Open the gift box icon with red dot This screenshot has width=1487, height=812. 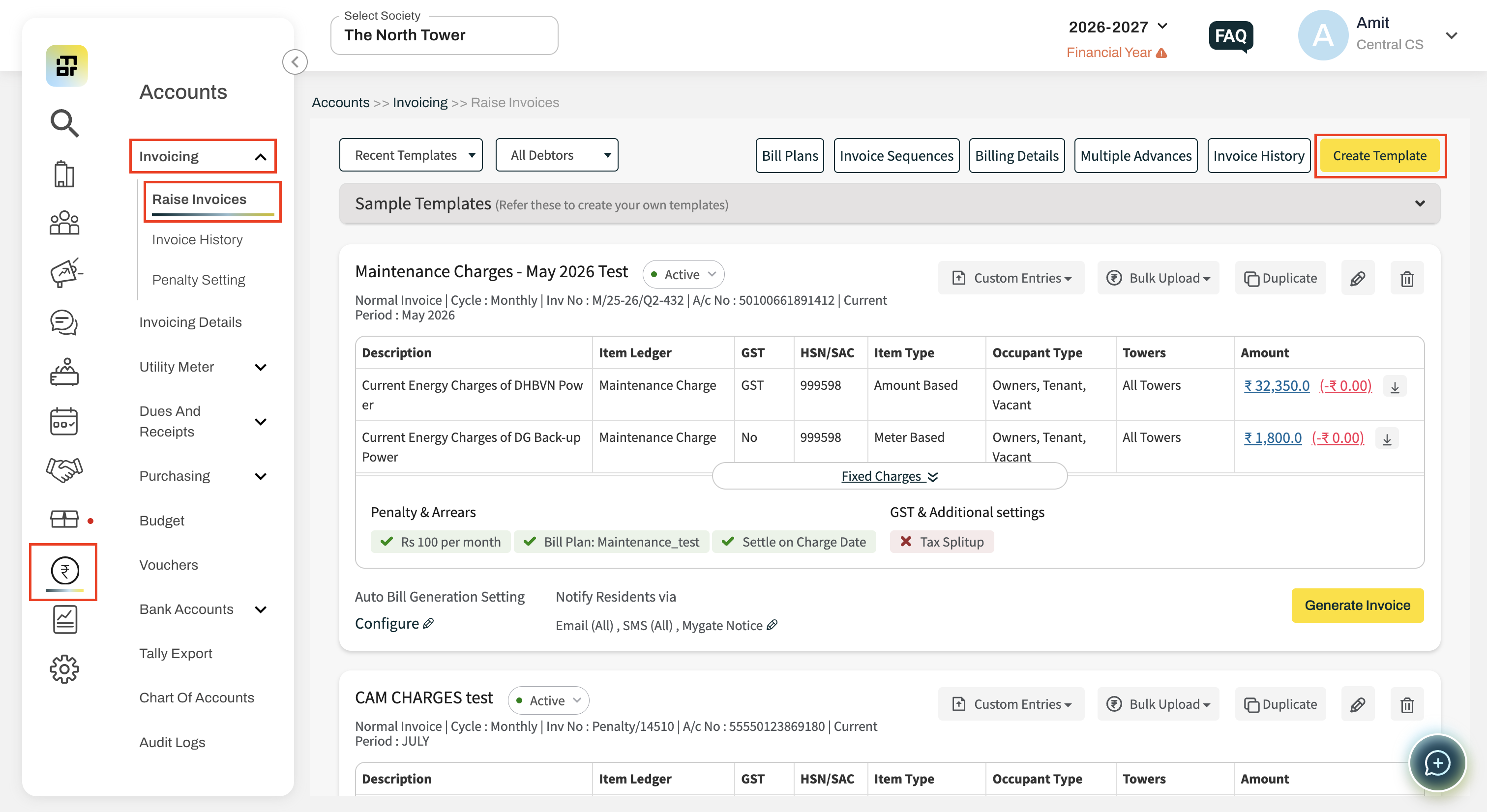pyautogui.click(x=64, y=520)
